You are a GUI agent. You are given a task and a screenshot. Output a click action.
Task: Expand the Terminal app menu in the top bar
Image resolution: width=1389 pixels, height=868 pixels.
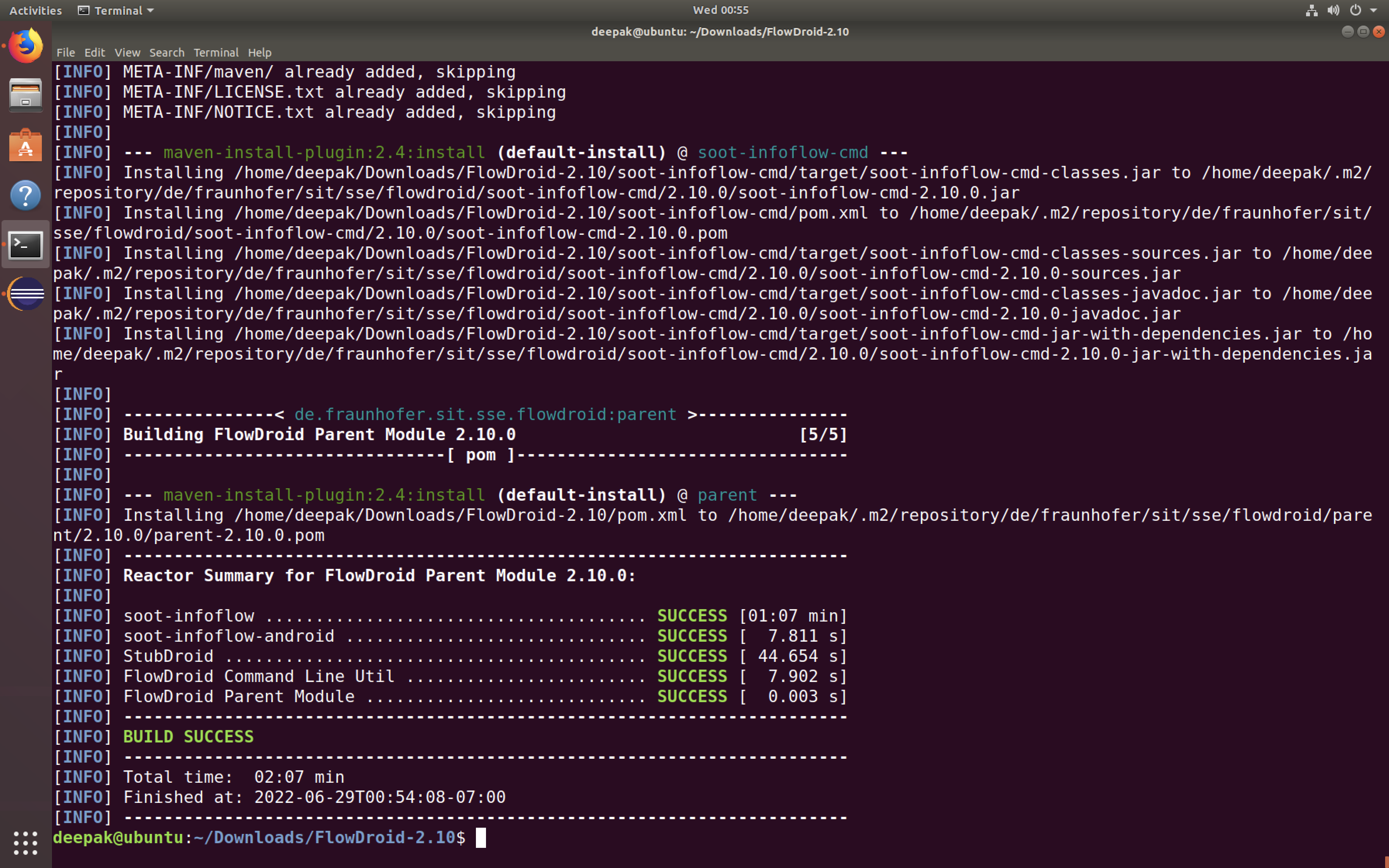pos(115,10)
